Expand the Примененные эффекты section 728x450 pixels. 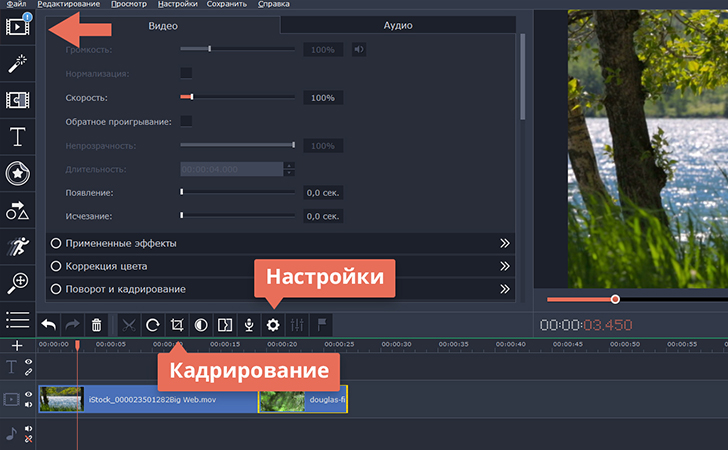tap(280, 243)
